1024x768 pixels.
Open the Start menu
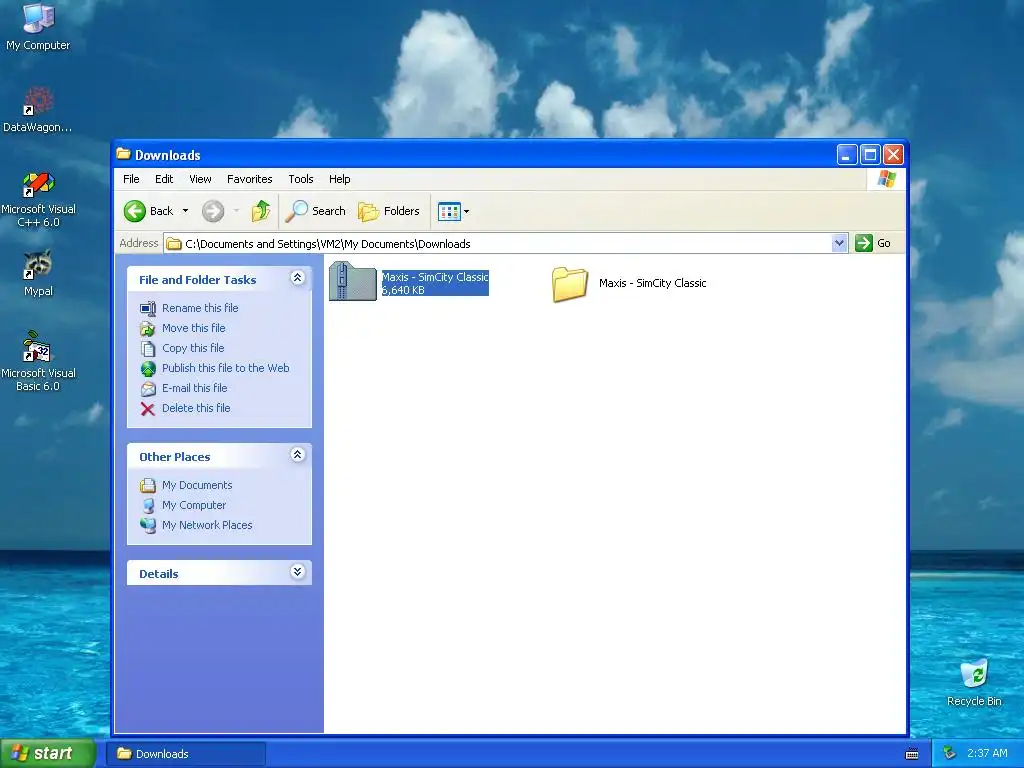tap(48, 753)
